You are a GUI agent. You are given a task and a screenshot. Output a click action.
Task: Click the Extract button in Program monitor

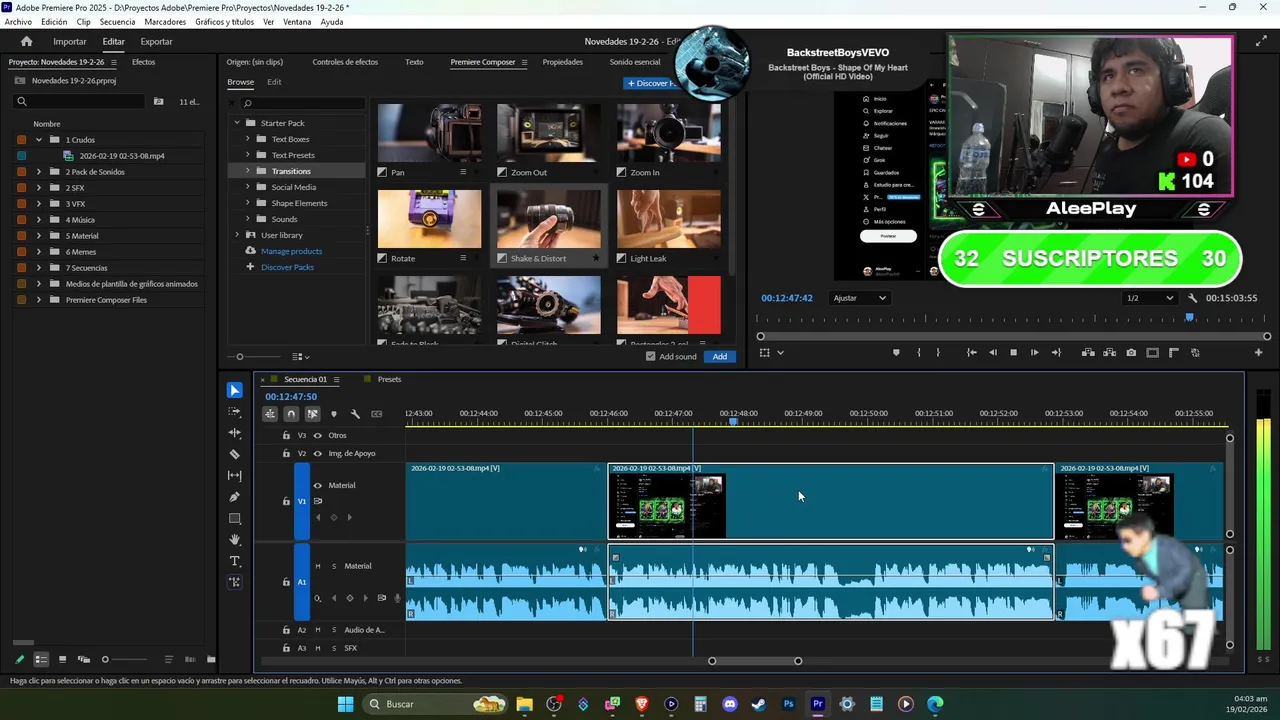[1109, 352]
